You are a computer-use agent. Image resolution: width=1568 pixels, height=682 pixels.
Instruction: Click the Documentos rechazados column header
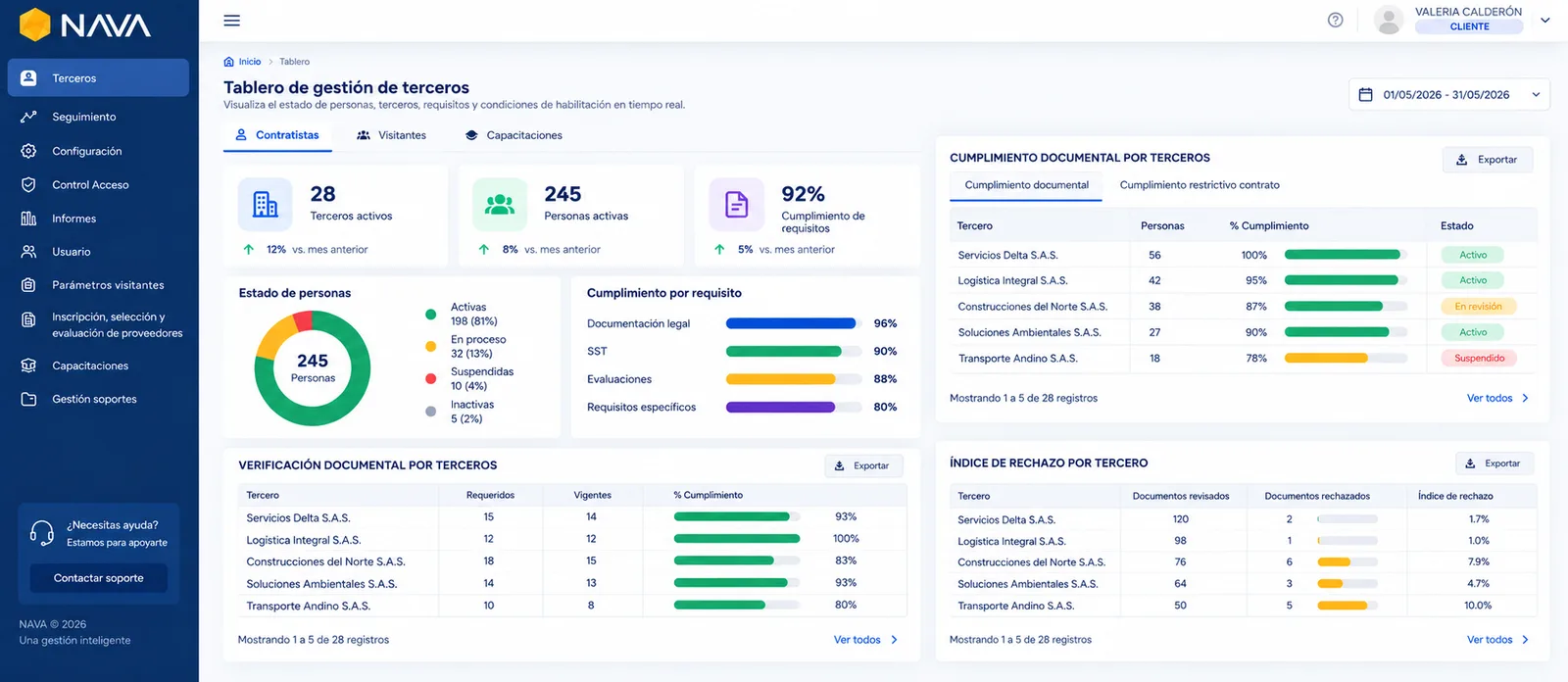point(1317,496)
